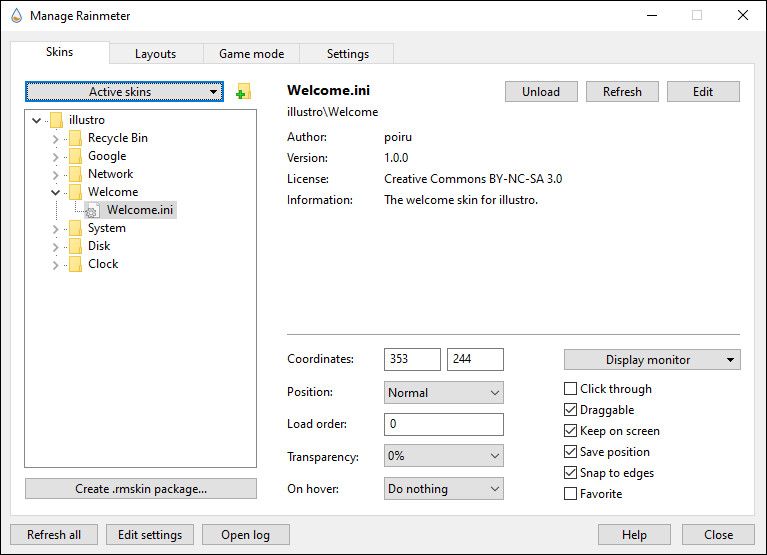Collapse the illustro tree node
This screenshot has height=555, width=767.
coord(37,120)
